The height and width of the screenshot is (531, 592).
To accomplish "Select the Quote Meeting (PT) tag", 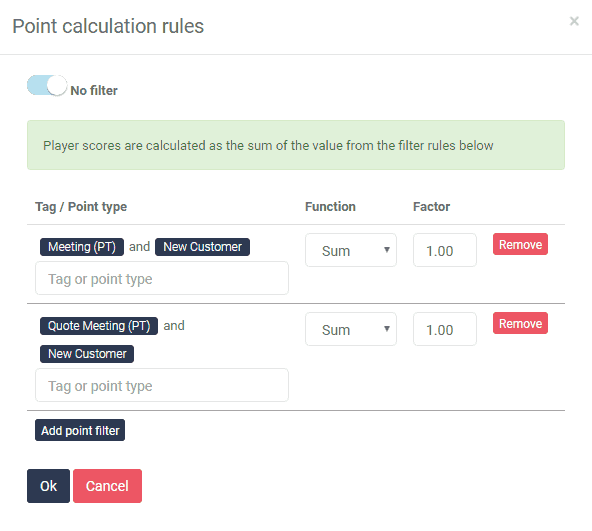I will tap(99, 326).
